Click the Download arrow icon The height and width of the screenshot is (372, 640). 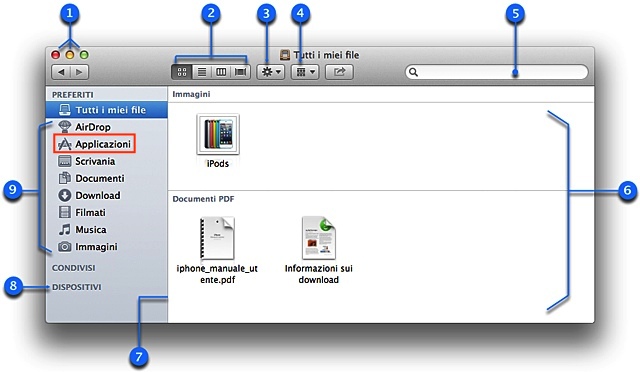tap(64, 195)
